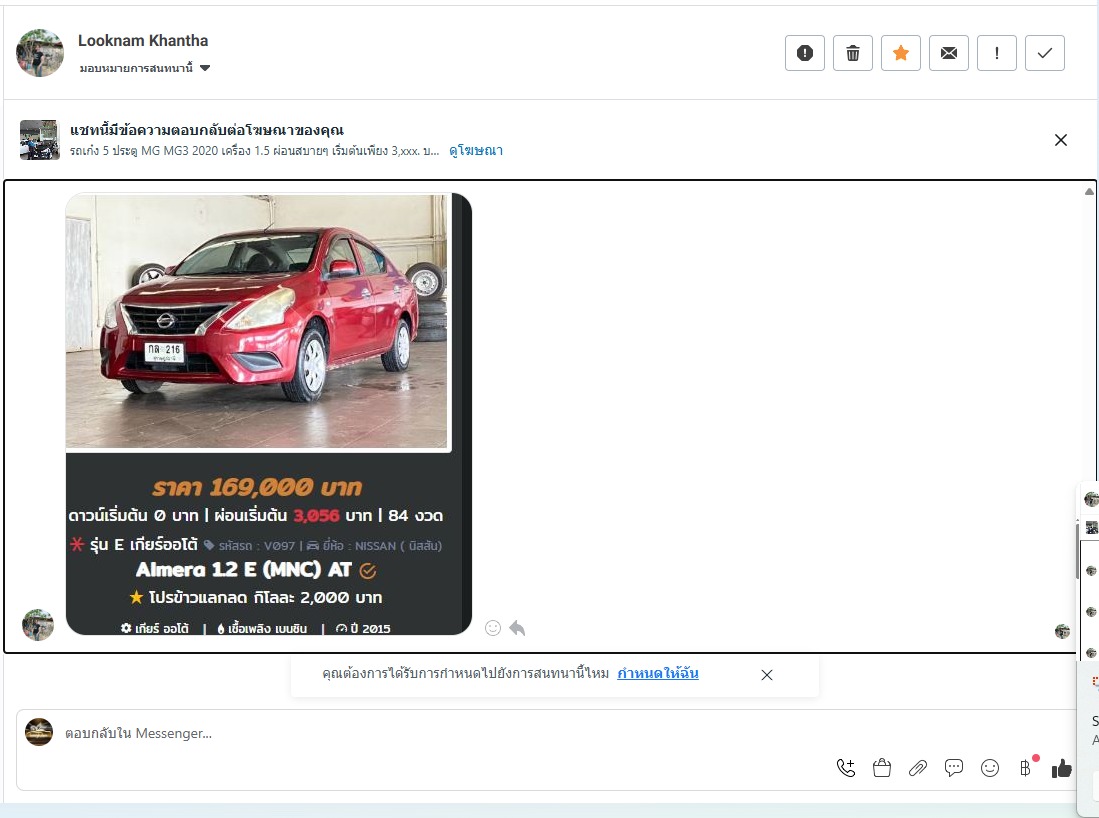Open the MG3 ad thumbnail image
This screenshot has width=1099, height=818.
[39, 139]
